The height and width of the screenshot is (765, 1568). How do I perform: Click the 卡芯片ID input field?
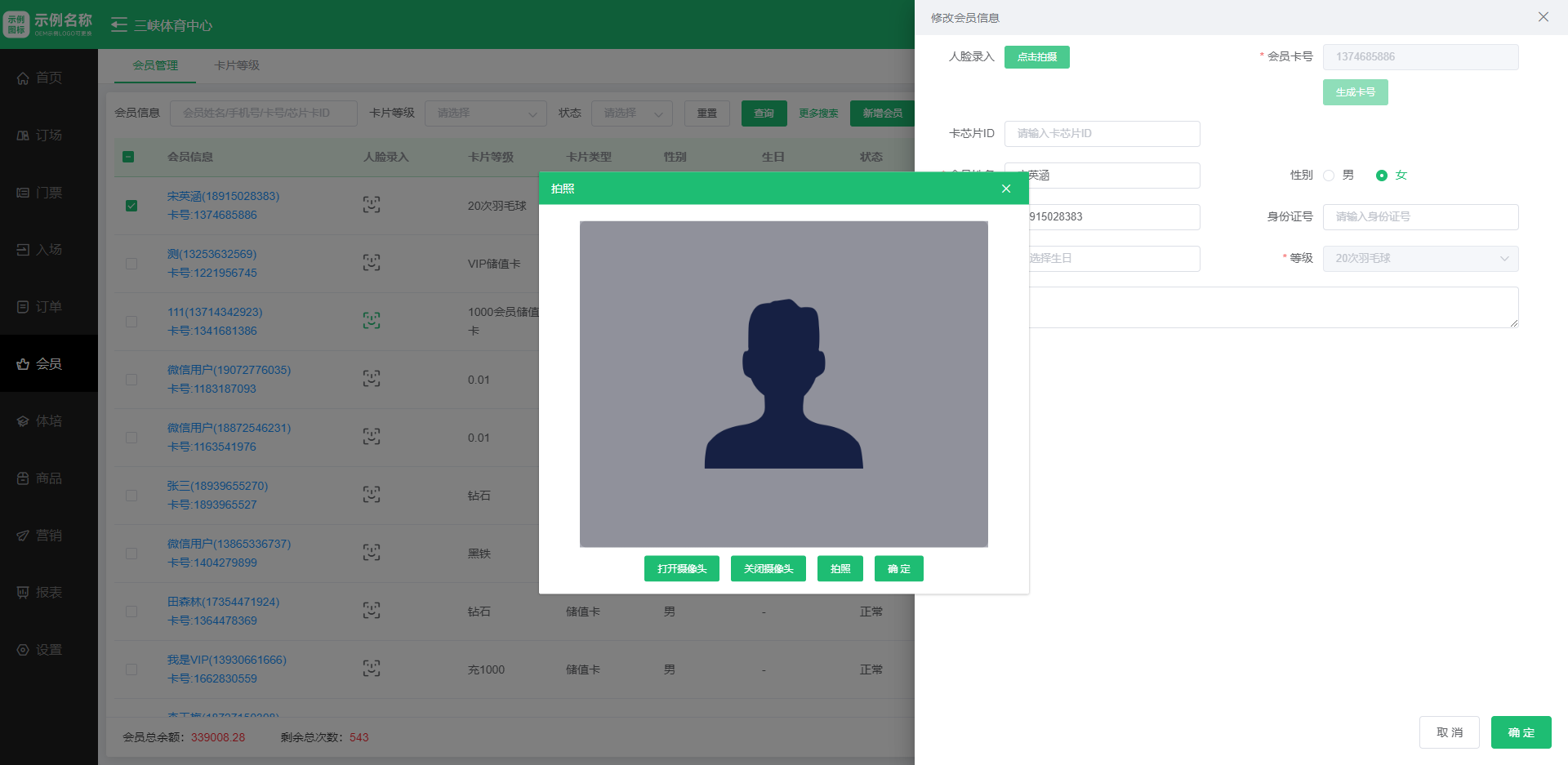pos(1102,134)
